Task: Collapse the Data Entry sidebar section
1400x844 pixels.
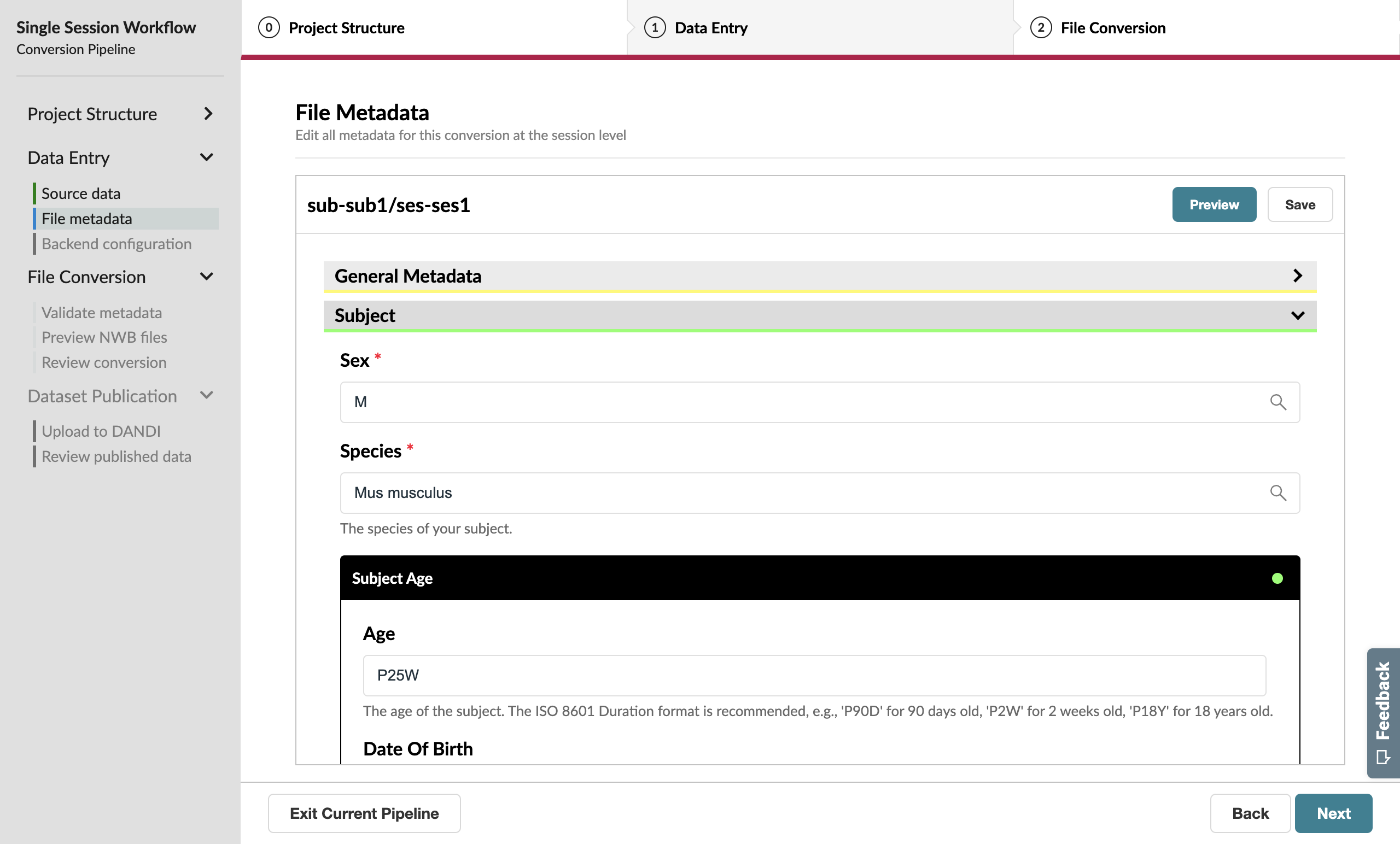Action: coord(120,157)
